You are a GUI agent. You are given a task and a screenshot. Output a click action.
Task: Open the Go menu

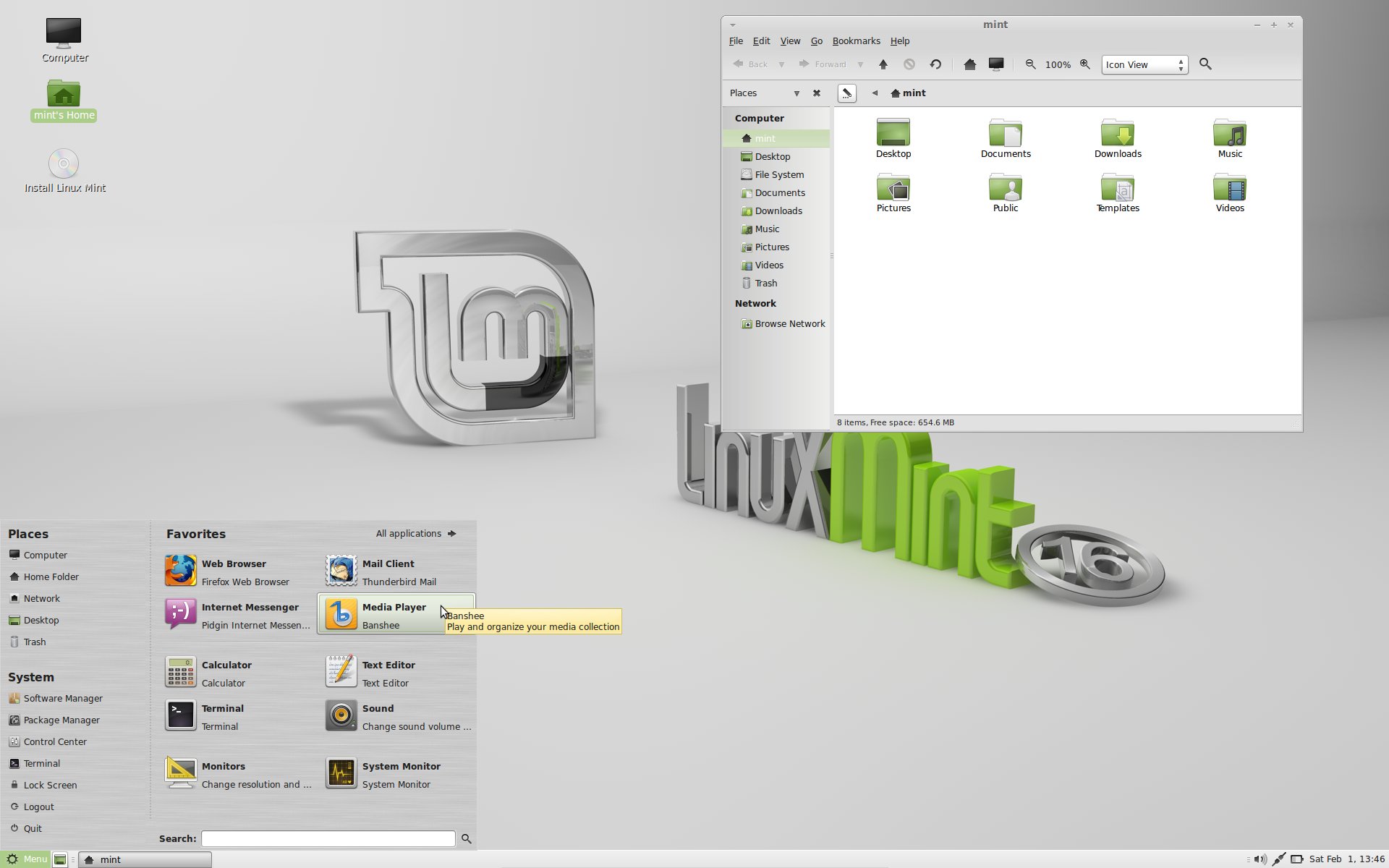click(x=817, y=41)
